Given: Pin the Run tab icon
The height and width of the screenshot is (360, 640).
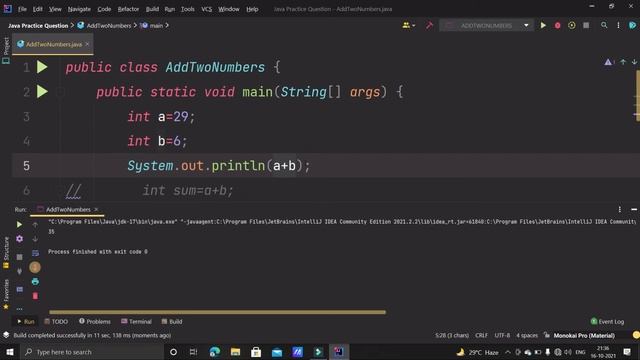Looking at the screenshot, I should pos(19,271).
